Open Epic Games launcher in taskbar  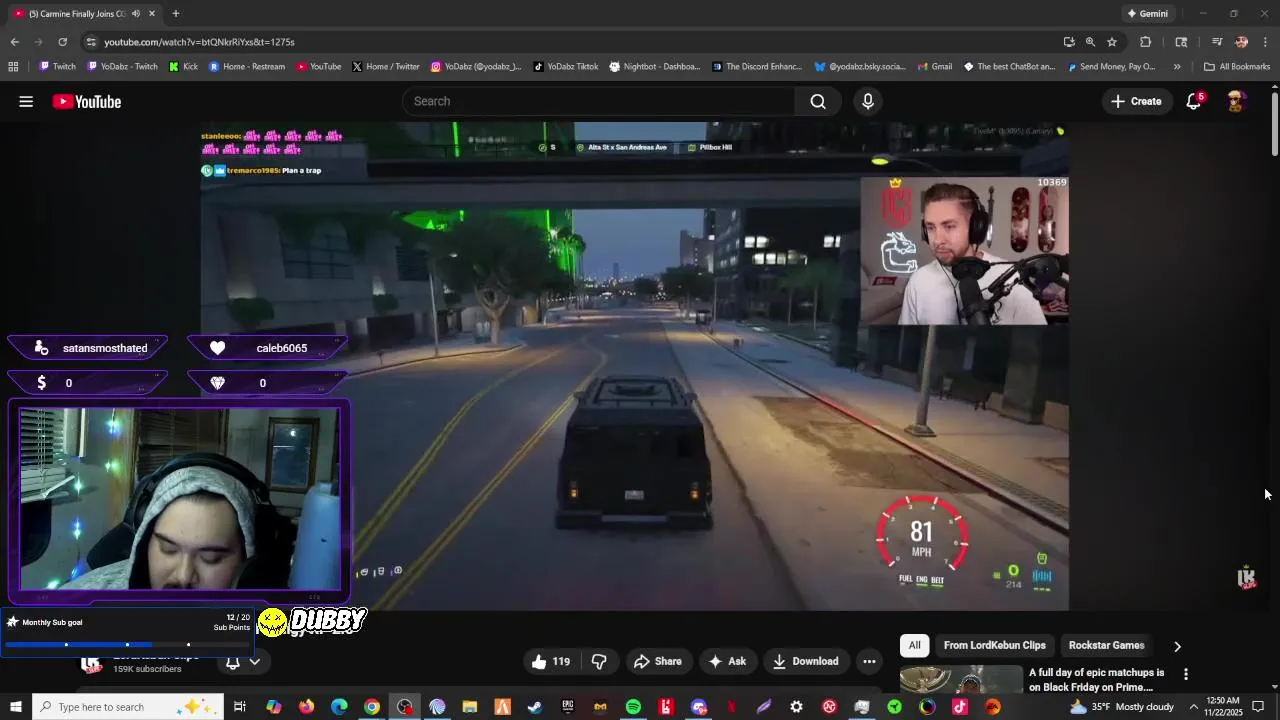click(568, 707)
